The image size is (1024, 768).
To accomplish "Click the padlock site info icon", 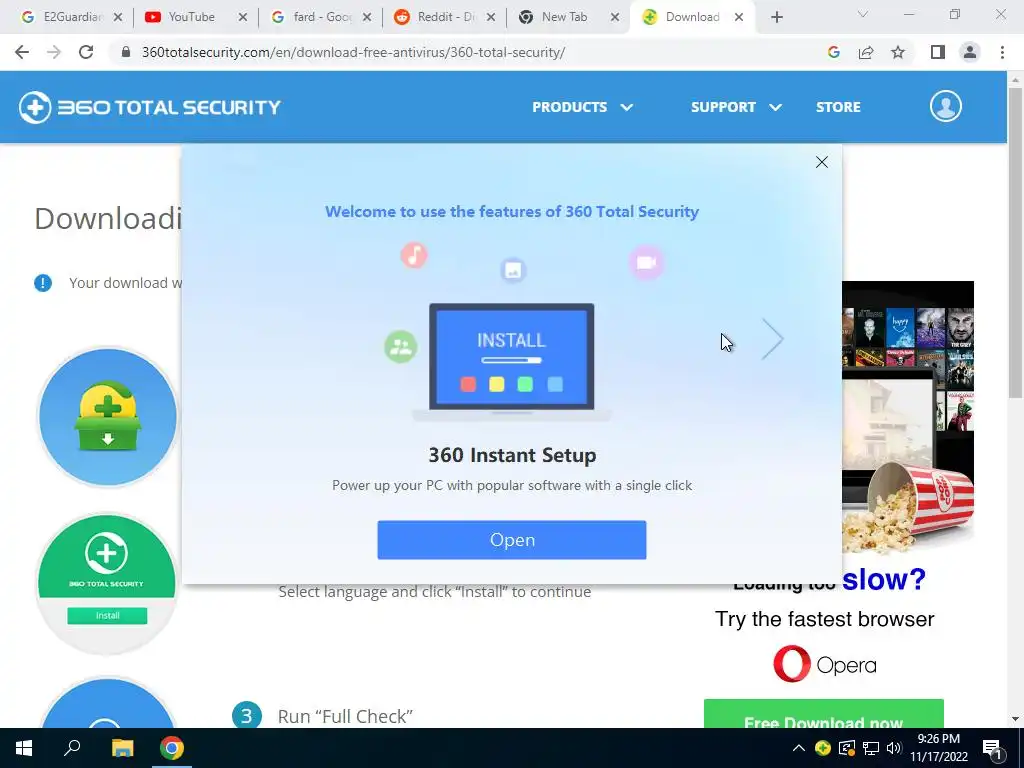I will (127, 52).
